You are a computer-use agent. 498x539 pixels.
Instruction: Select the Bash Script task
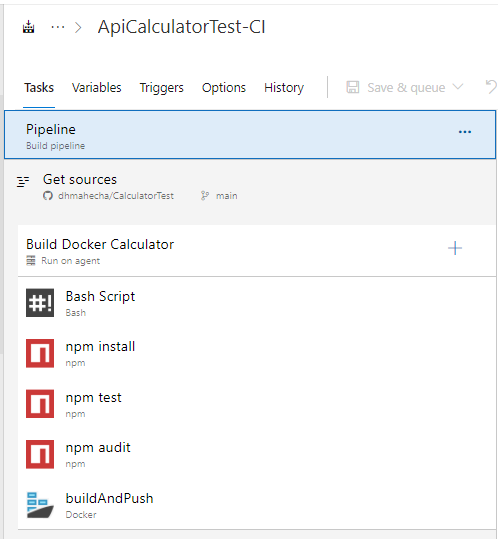click(x=257, y=303)
